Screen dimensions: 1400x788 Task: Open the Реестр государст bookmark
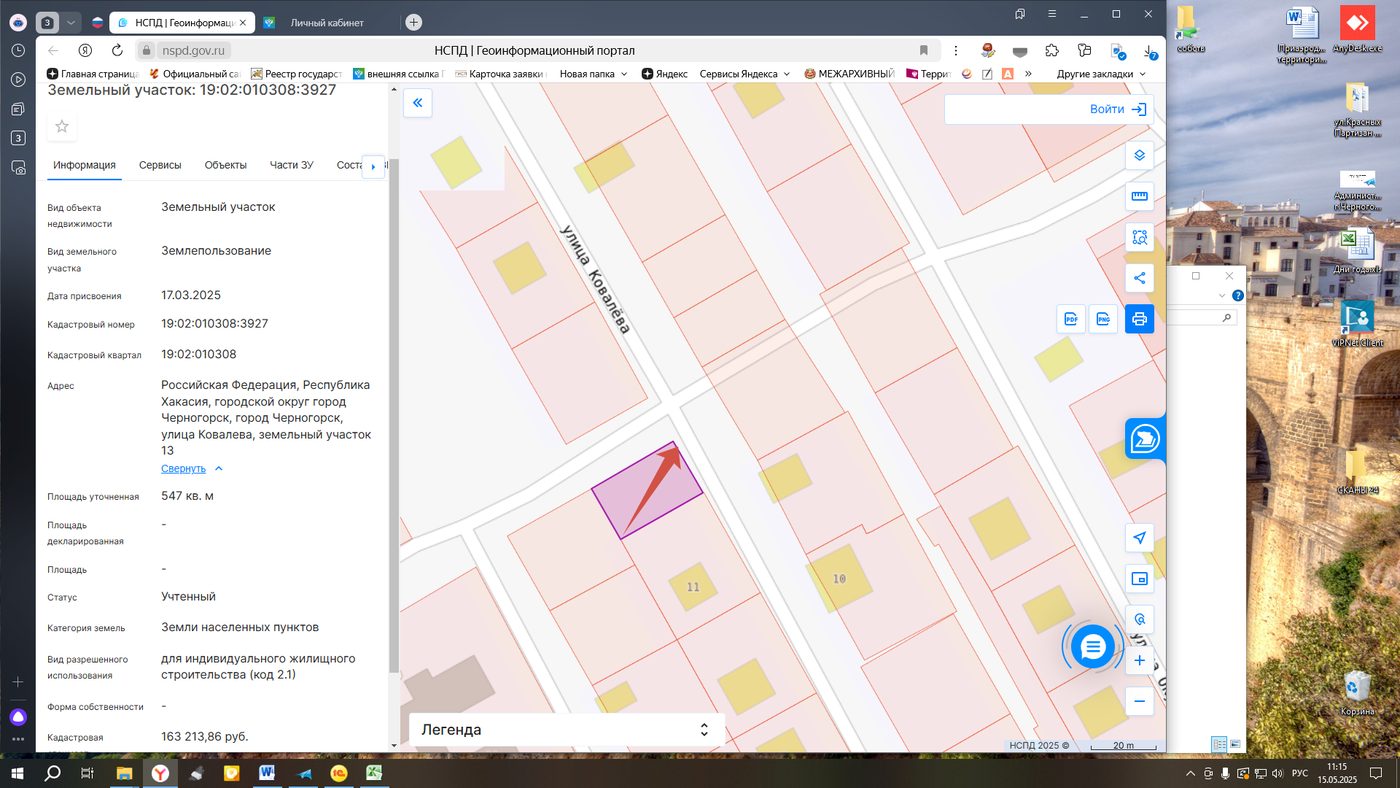point(296,73)
